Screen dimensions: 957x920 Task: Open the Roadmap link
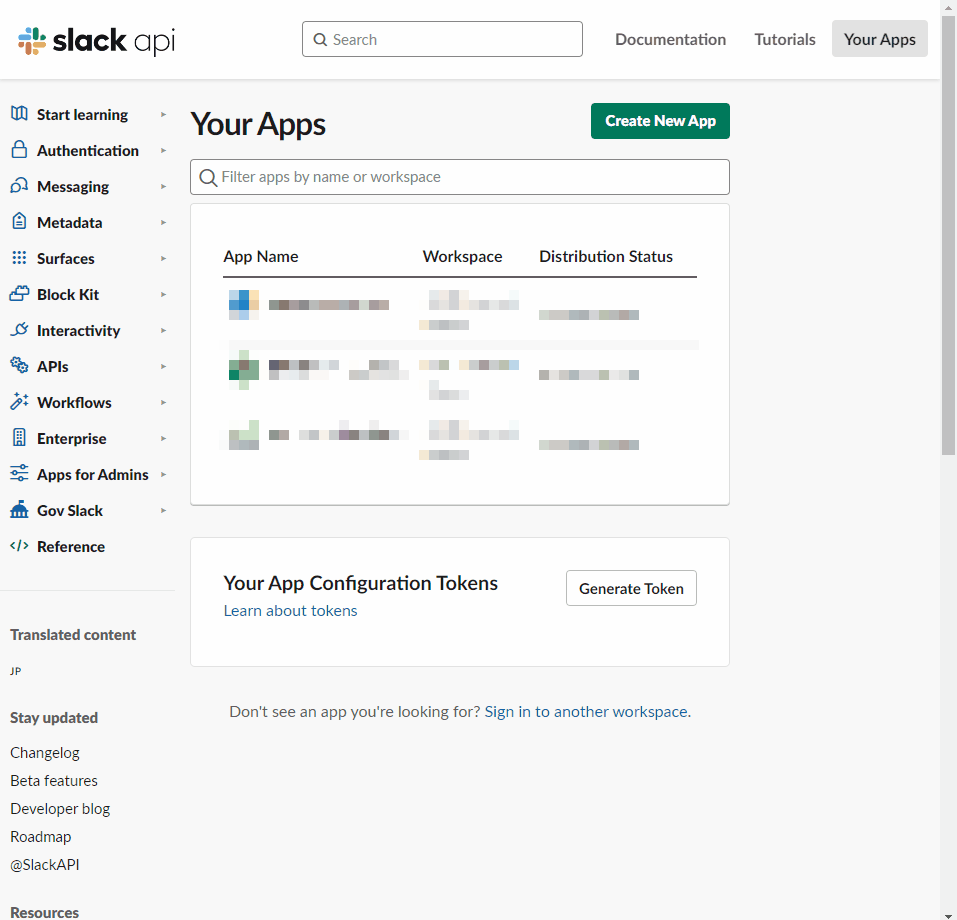tap(40, 836)
